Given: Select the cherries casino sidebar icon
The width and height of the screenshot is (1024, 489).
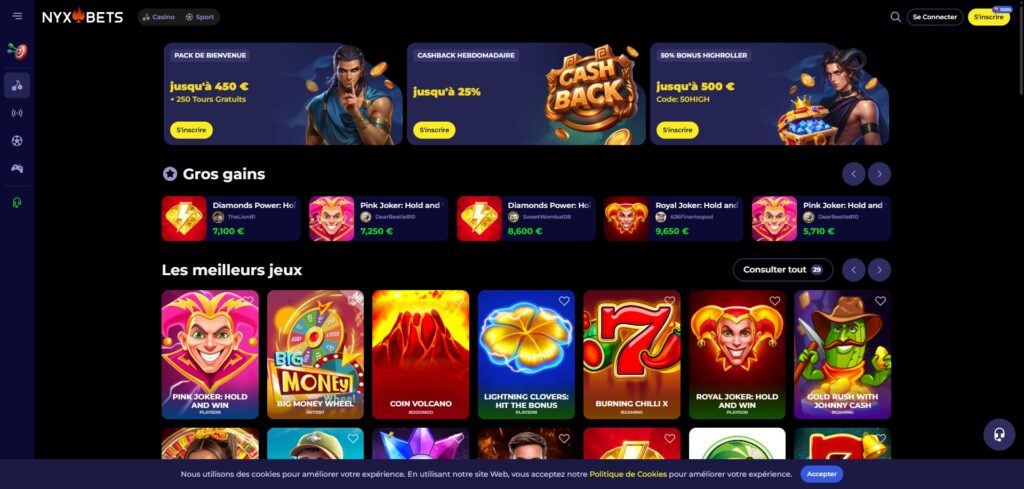Looking at the screenshot, I should [x=17, y=86].
